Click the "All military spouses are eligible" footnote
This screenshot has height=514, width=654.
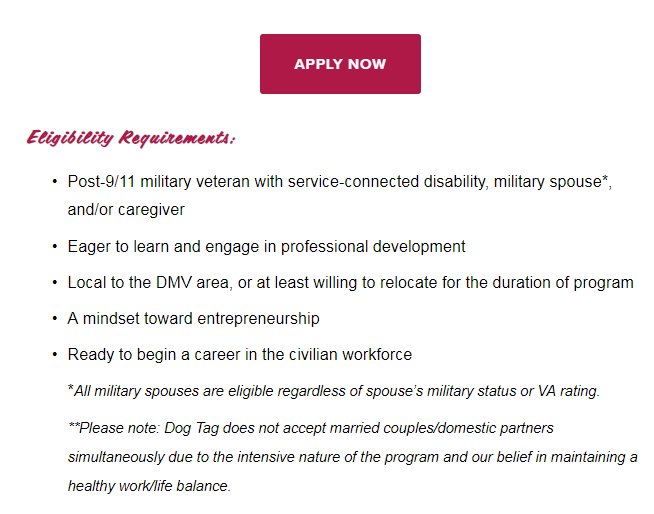[333, 391]
